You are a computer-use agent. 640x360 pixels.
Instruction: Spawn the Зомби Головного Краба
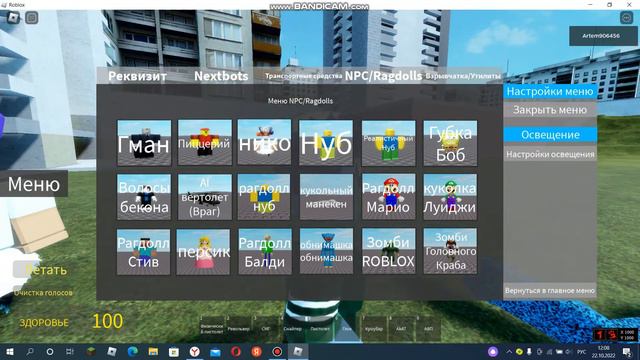(450, 251)
